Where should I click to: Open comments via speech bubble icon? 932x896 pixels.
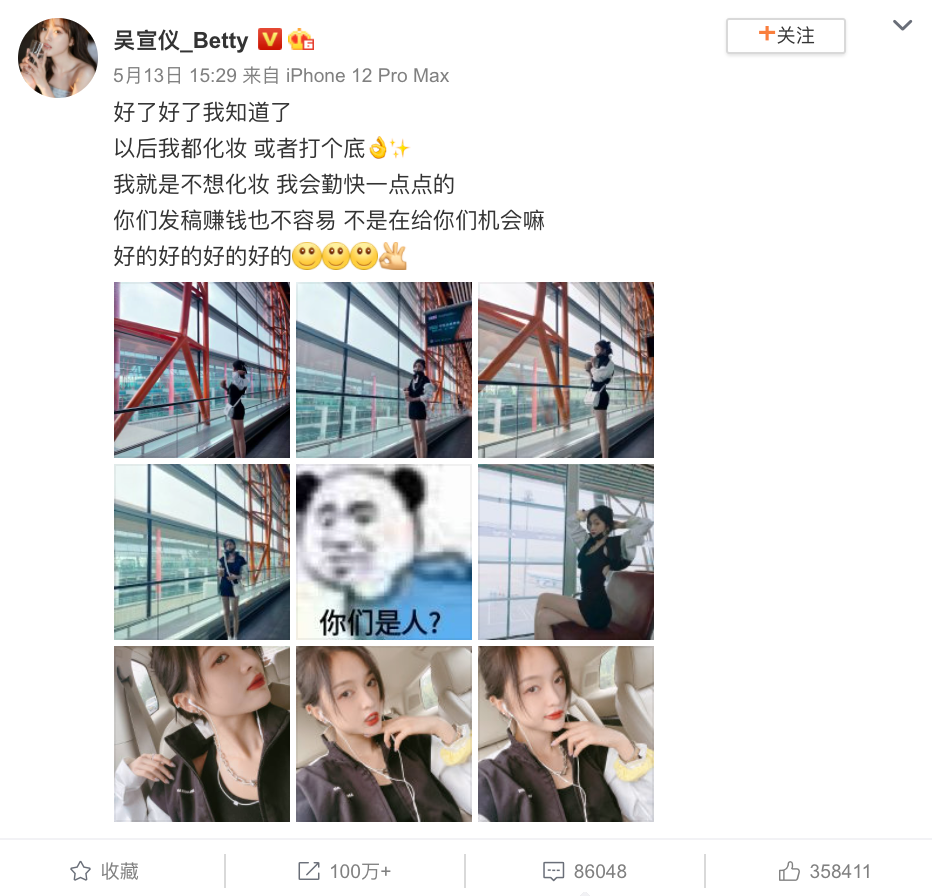(x=553, y=872)
